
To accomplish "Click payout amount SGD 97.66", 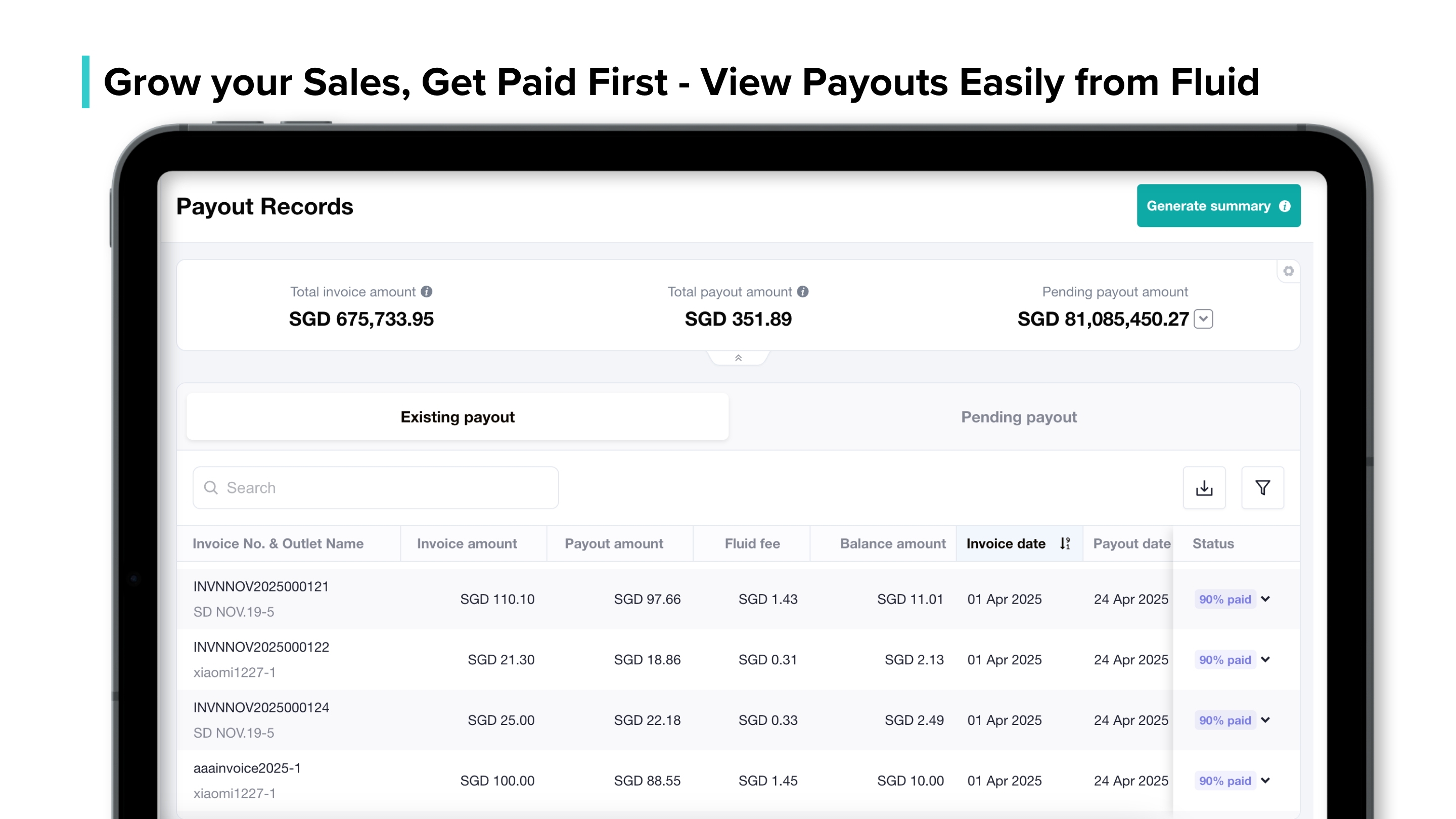I will 647,599.
